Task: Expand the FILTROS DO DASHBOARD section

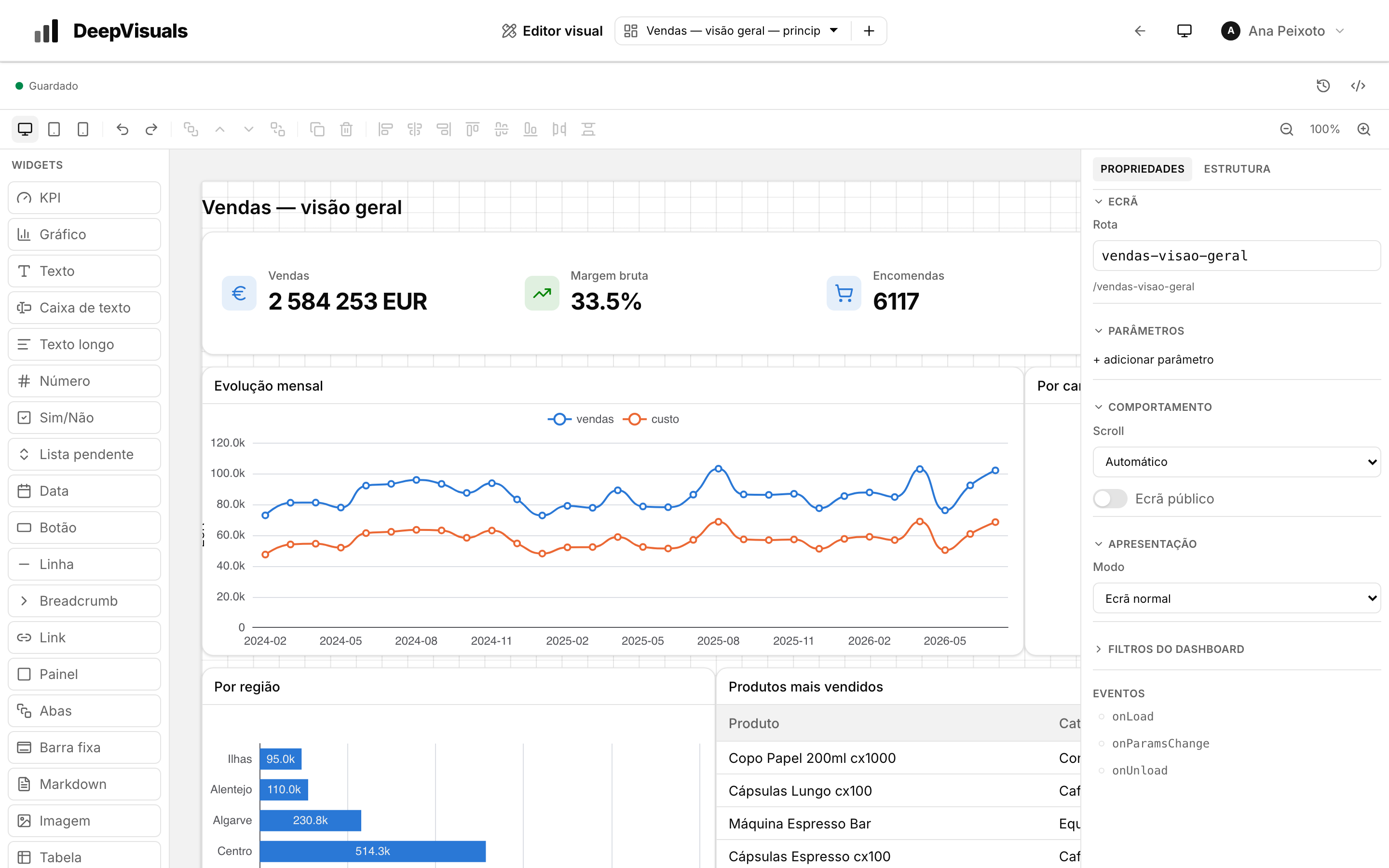Action: point(1170,649)
